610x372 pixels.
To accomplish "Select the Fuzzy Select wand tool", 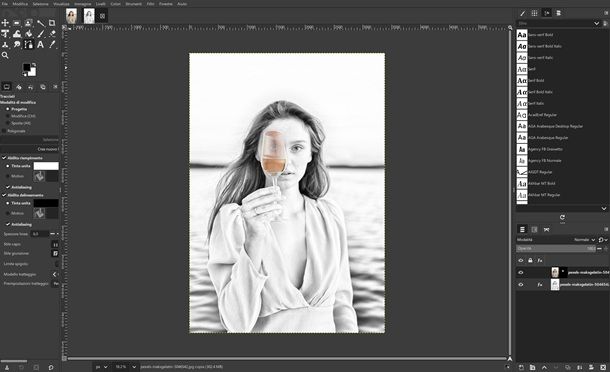I will 40,23.
